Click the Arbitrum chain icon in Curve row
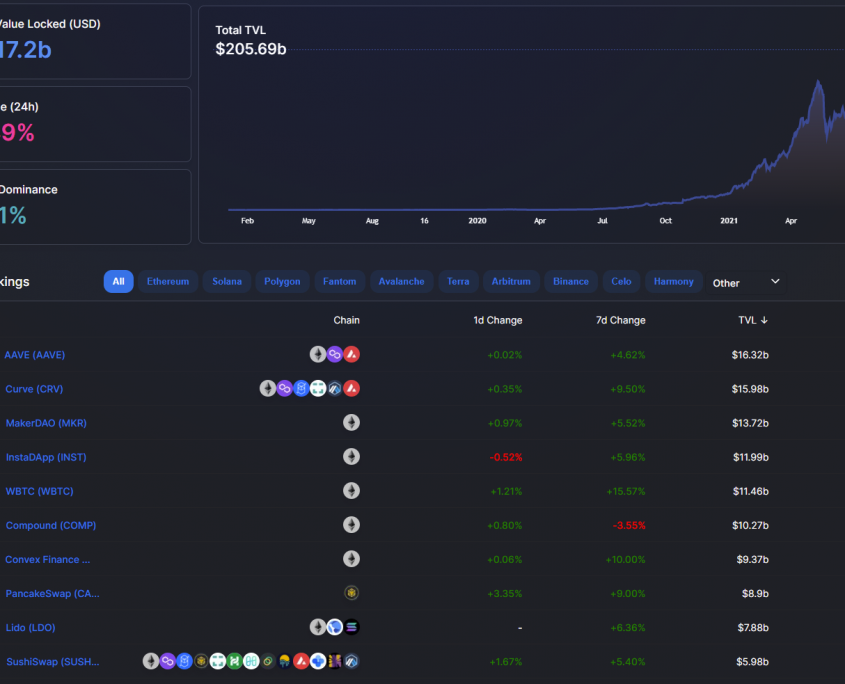Image resolution: width=845 pixels, height=684 pixels. coord(335,388)
